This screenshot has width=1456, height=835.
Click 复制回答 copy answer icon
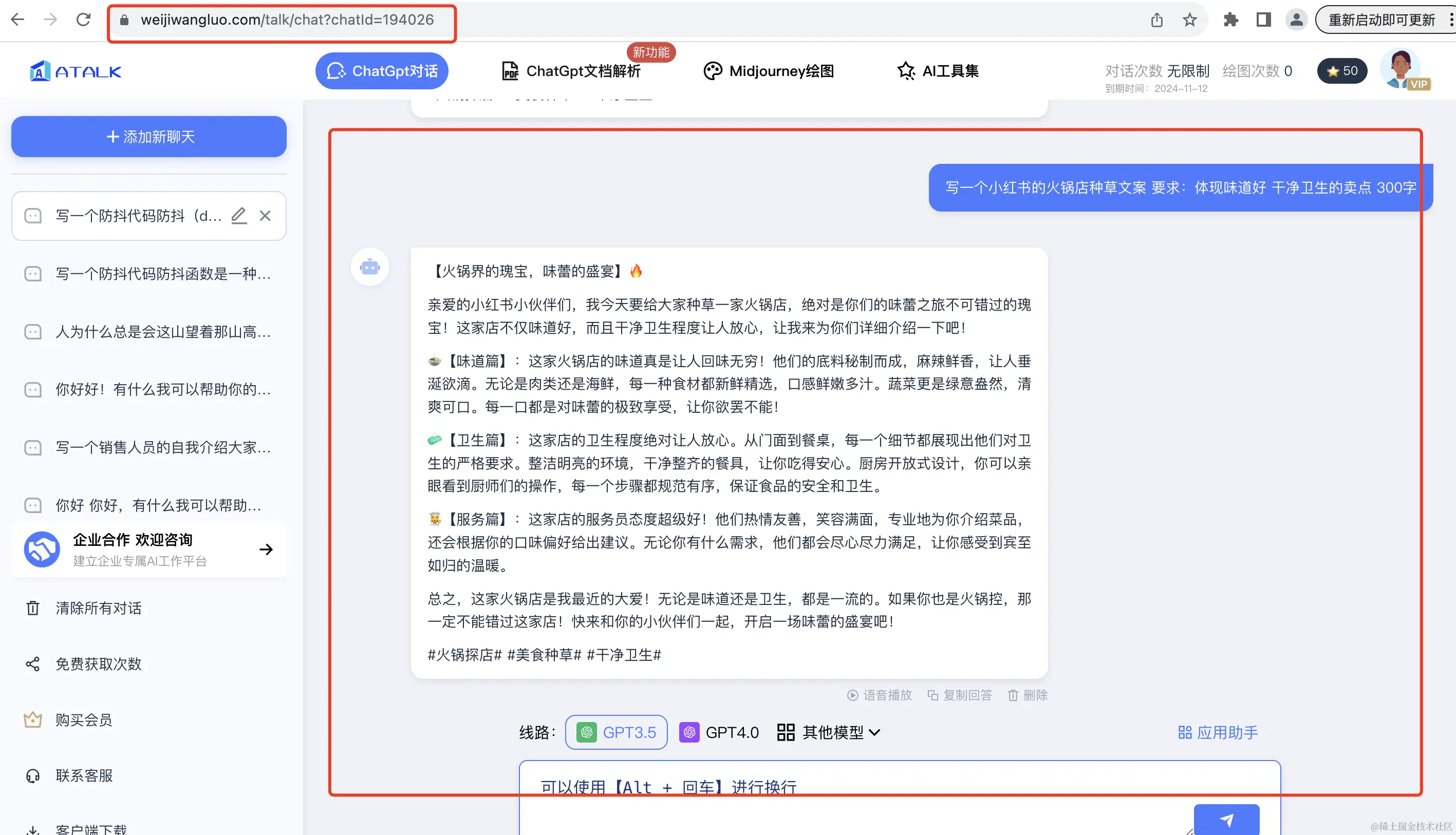pyautogui.click(x=933, y=695)
